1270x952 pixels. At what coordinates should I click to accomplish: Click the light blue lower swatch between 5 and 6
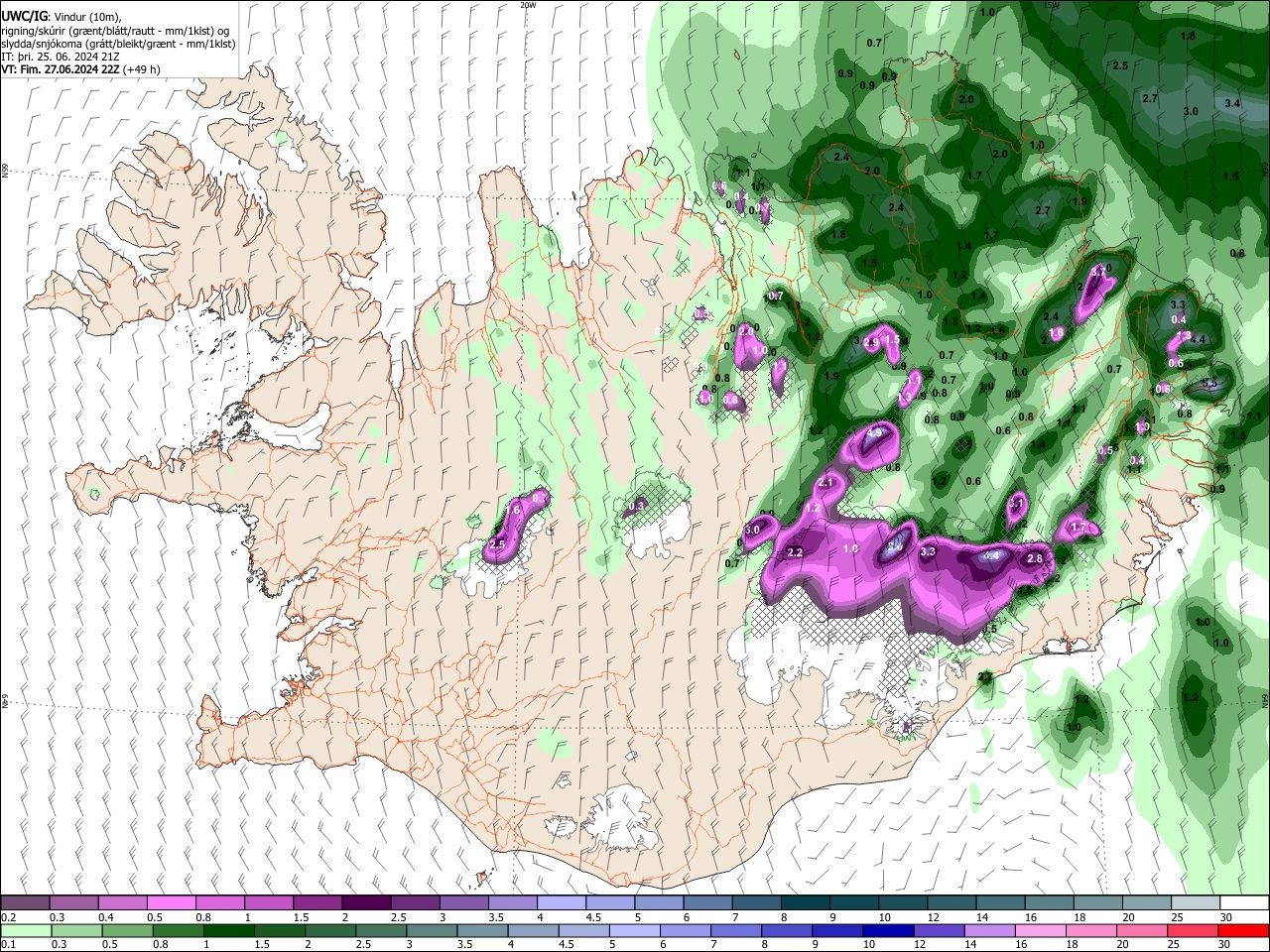pyautogui.click(x=633, y=931)
